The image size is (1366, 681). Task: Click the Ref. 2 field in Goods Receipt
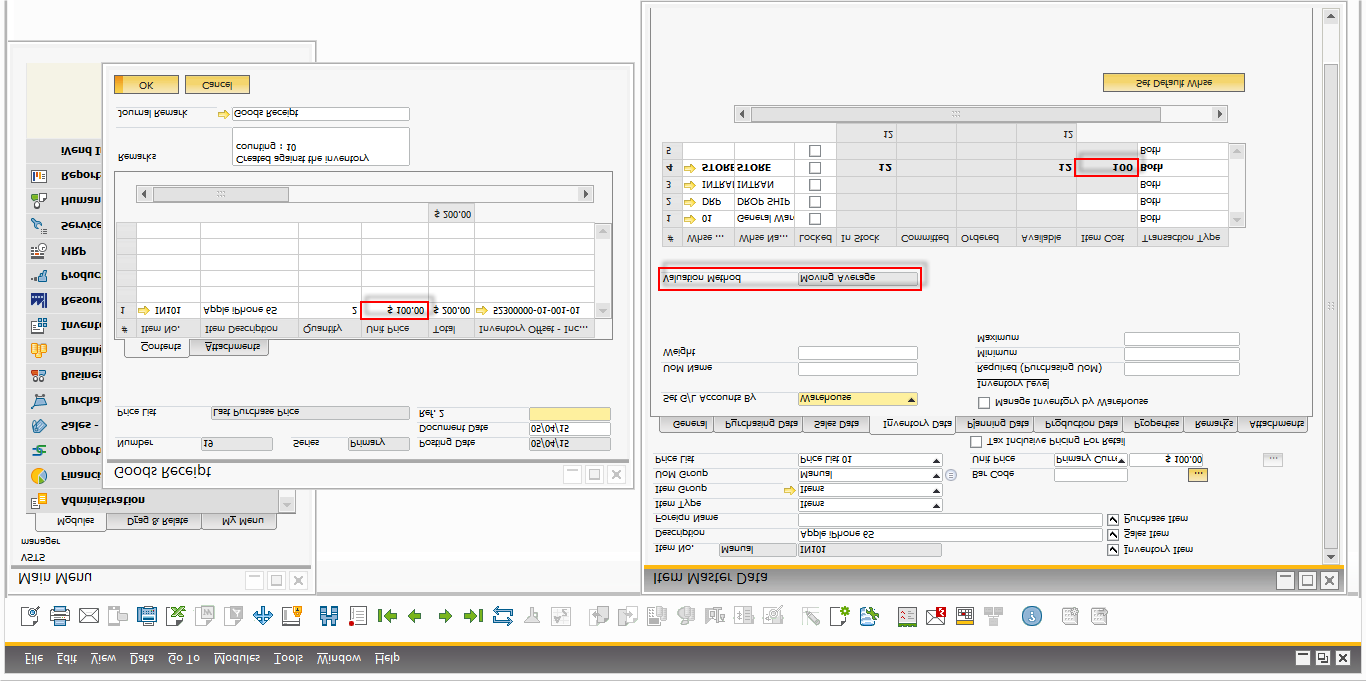(x=569, y=413)
